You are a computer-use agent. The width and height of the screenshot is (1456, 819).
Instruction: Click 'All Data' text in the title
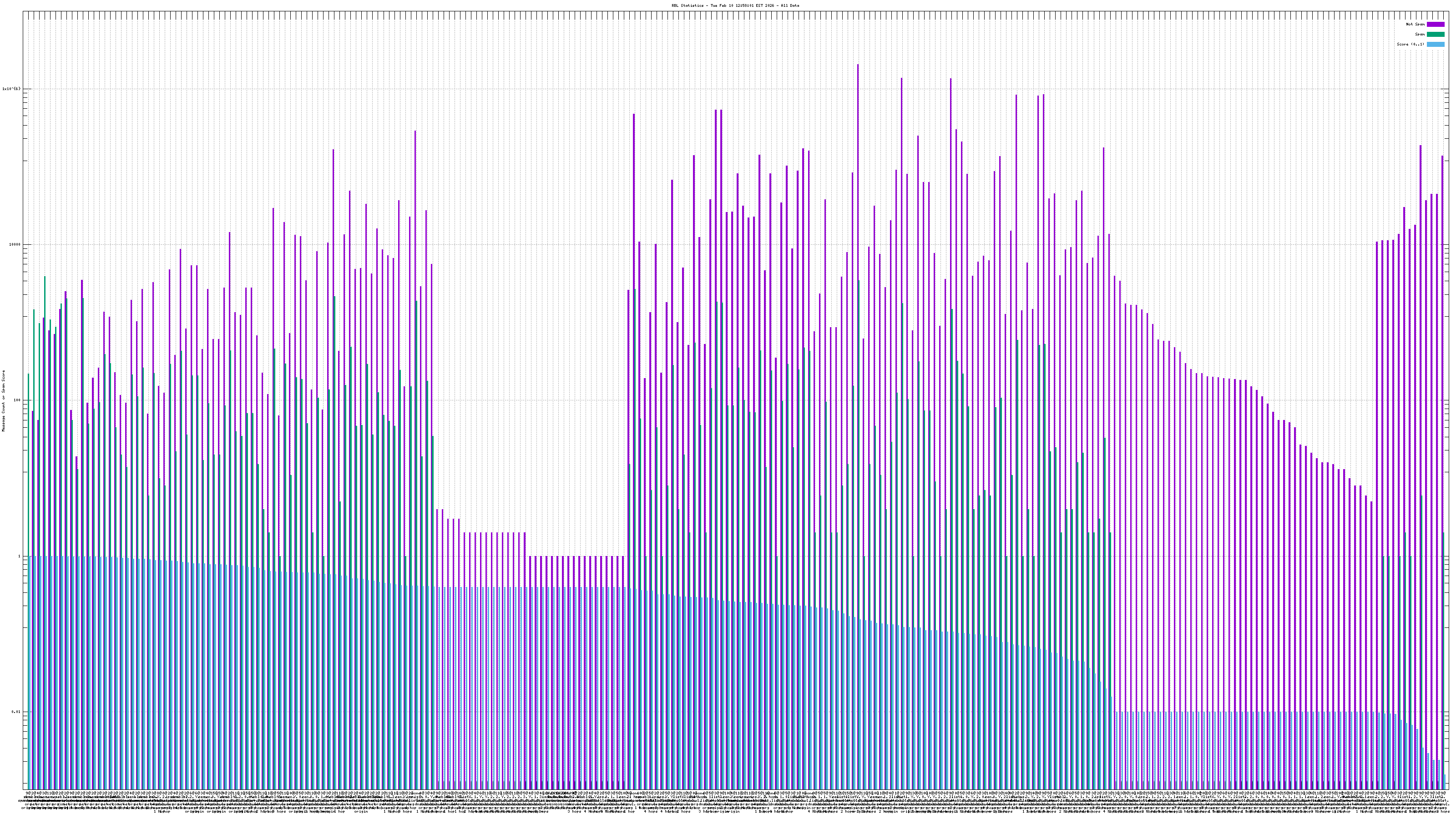(x=791, y=5)
